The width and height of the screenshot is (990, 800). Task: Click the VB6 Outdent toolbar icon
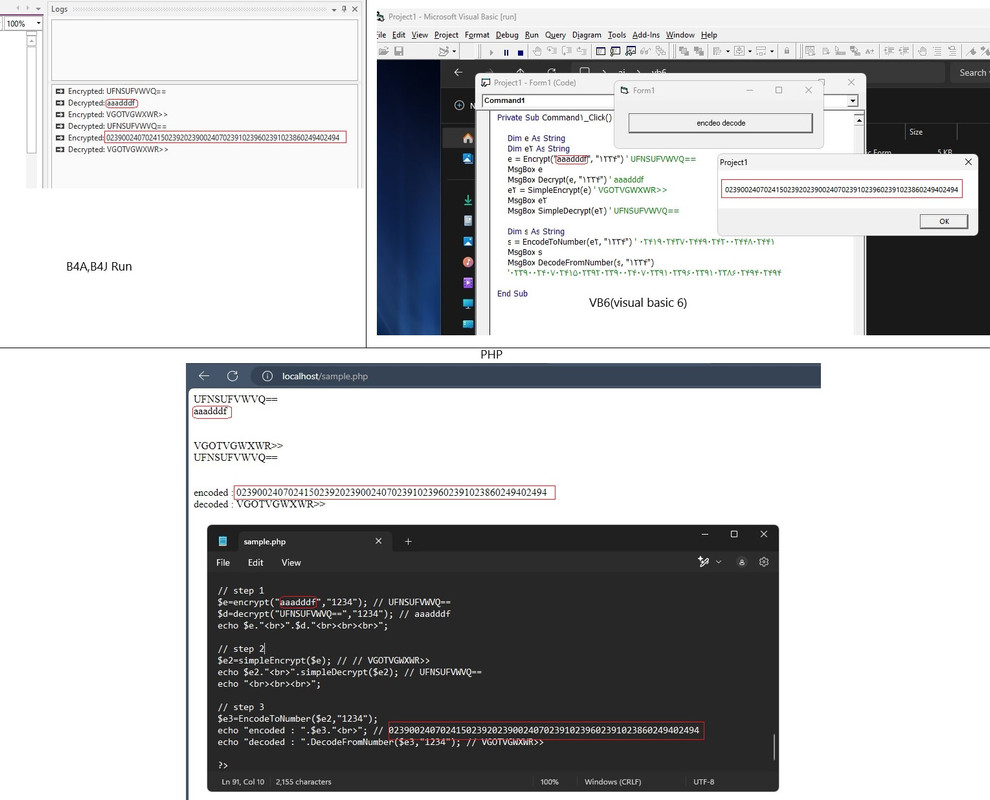(x=904, y=51)
